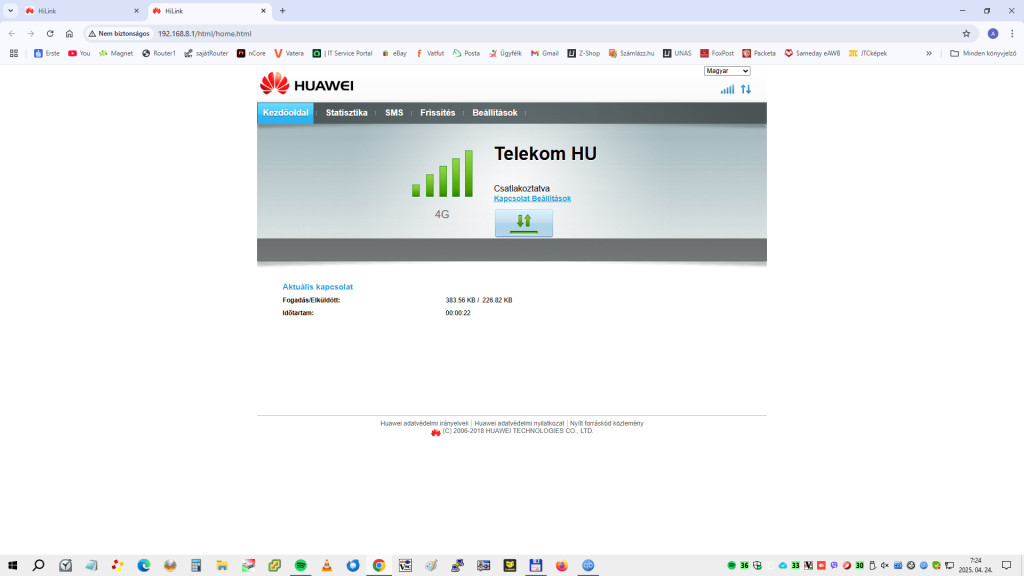Click the header data transfer arrows icon
The width and height of the screenshot is (1024, 576).
tap(746, 89)
